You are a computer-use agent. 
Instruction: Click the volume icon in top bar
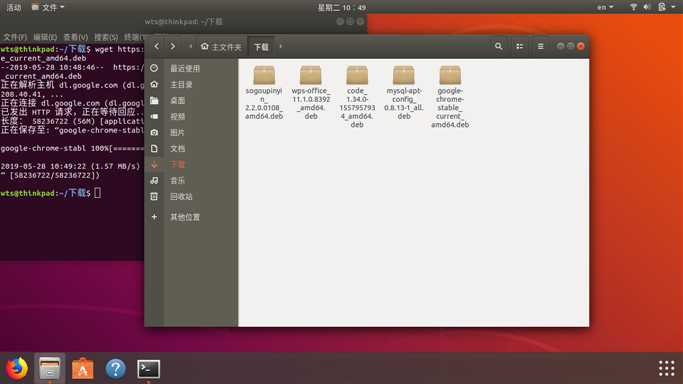coord(647,7)
